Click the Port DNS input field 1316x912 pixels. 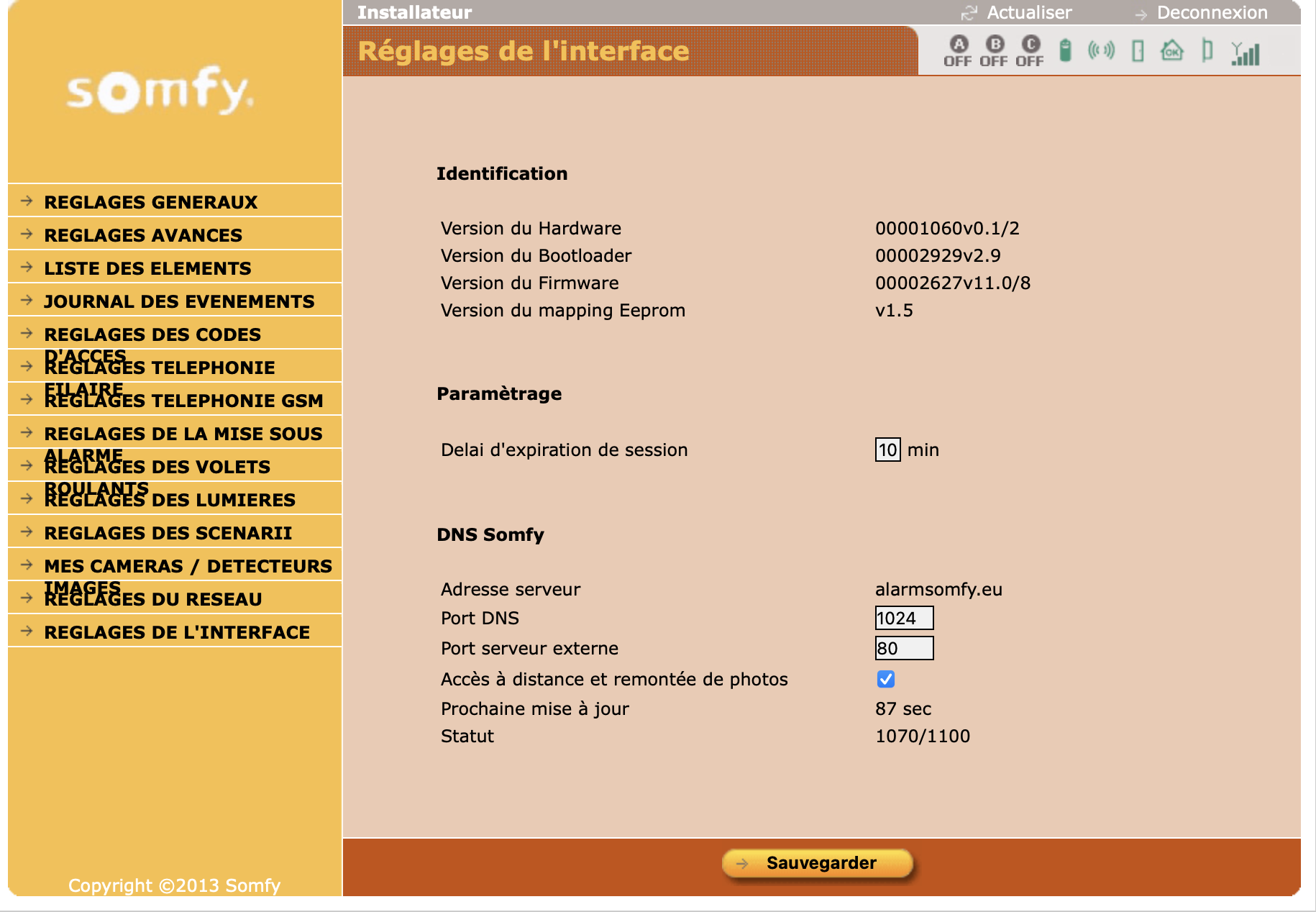tap(904, 618)
